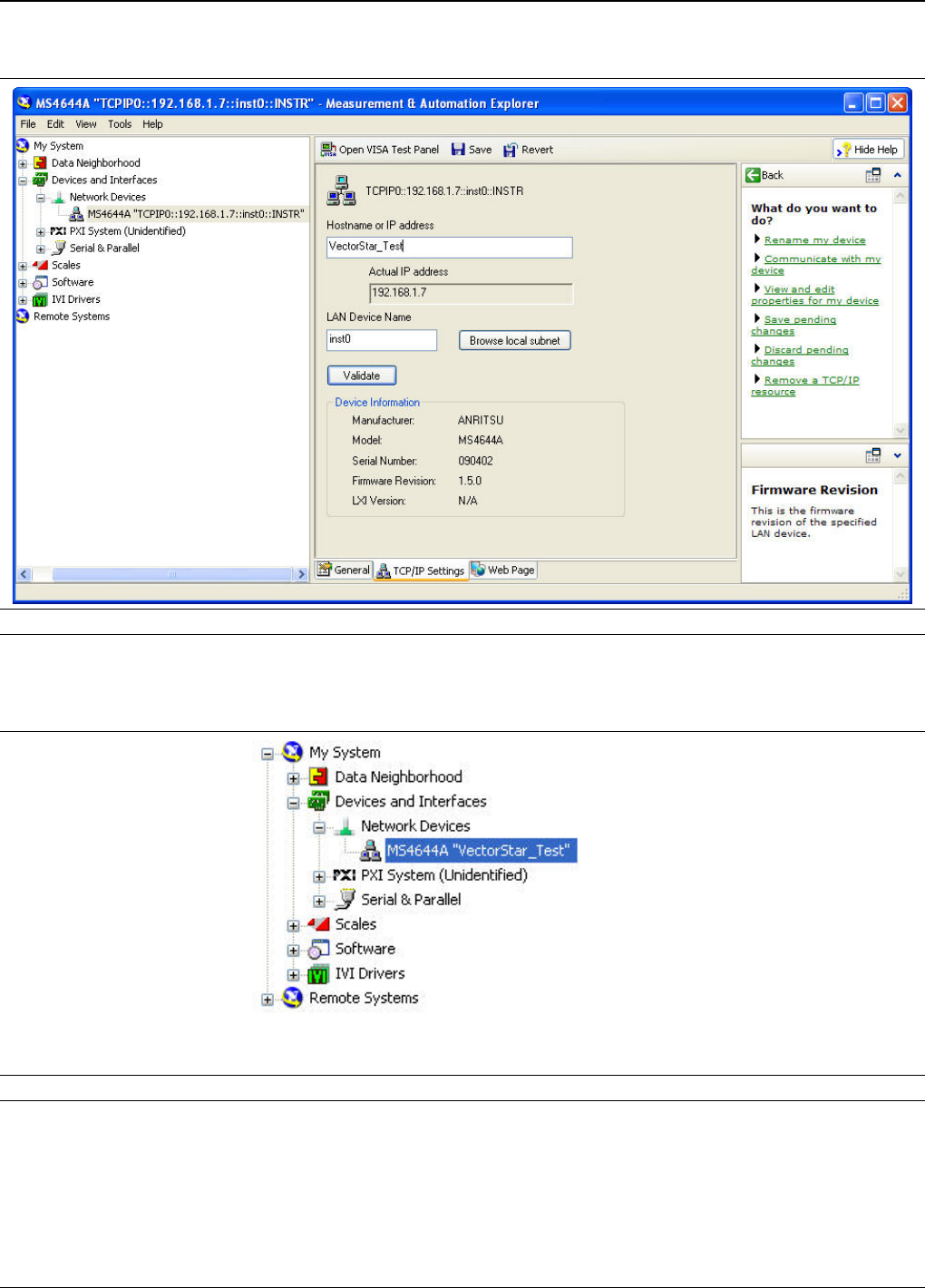Collapse Devices and Interfaces in upper tree

click(x=23, y=181)
